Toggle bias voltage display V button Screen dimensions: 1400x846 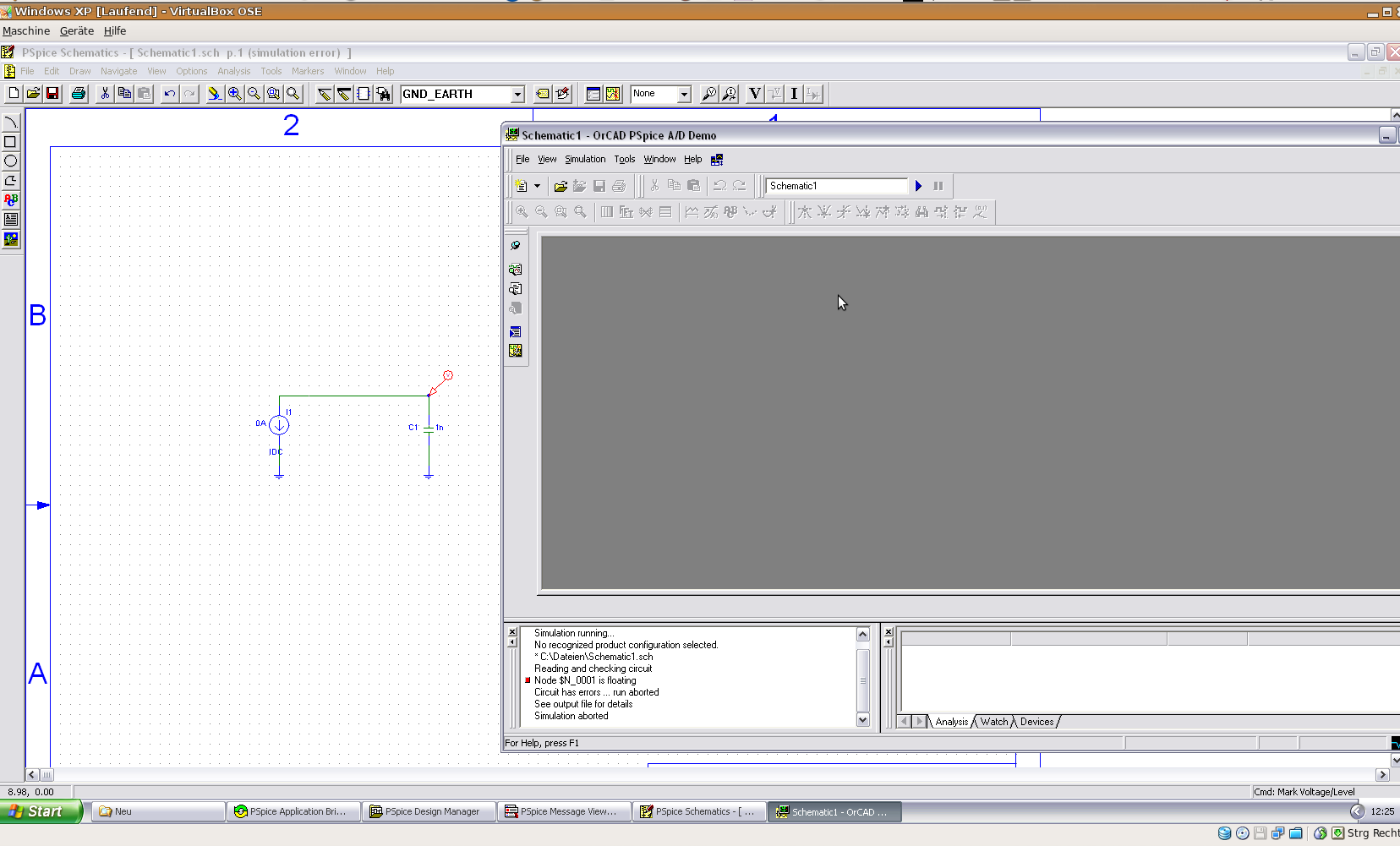pos(754,94)
